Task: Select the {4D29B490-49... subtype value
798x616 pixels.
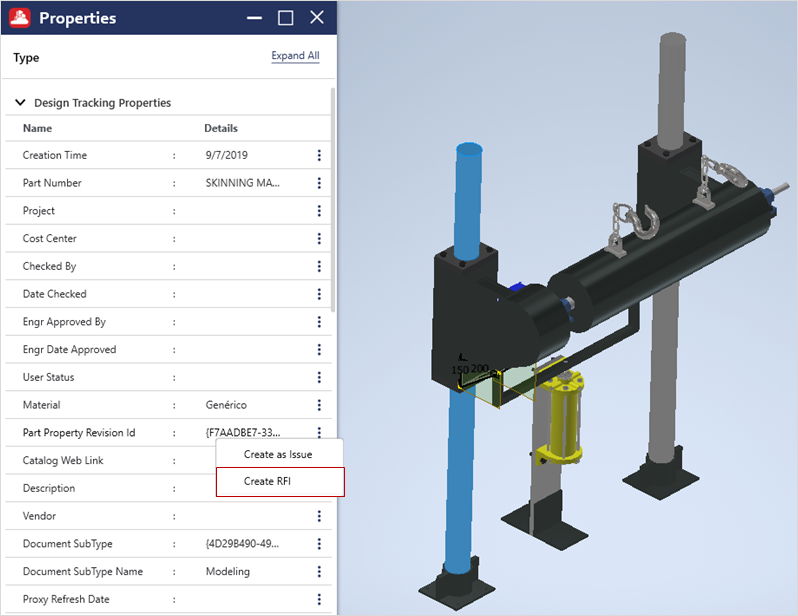Action: [x=242, y=544]
